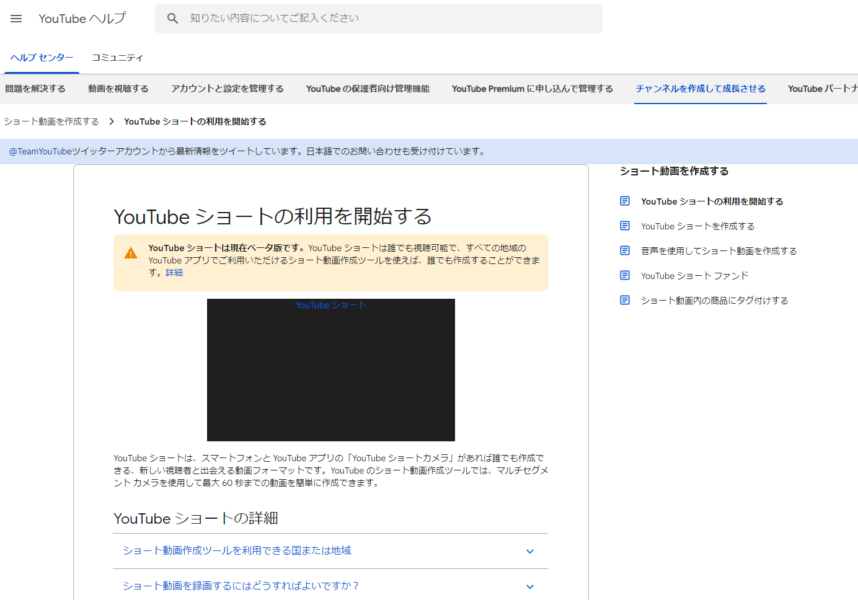Click the orange warning triangle icon

click(x=130, y=253)
